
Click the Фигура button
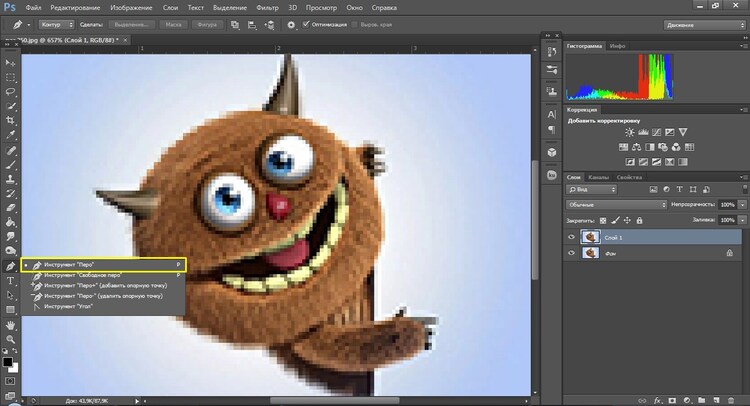coord(207,24)
